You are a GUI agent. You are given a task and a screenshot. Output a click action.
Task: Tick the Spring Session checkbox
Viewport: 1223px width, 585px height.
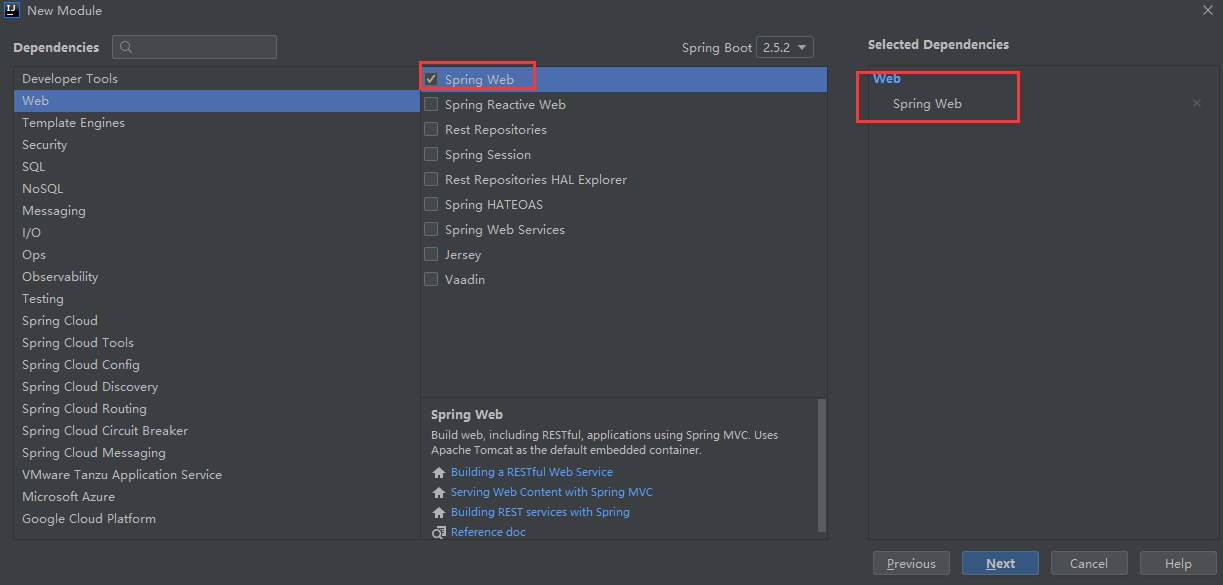(431, 154)
